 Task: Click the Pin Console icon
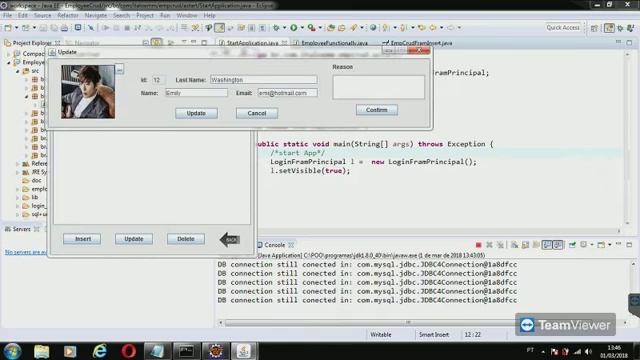click(572, 245)
